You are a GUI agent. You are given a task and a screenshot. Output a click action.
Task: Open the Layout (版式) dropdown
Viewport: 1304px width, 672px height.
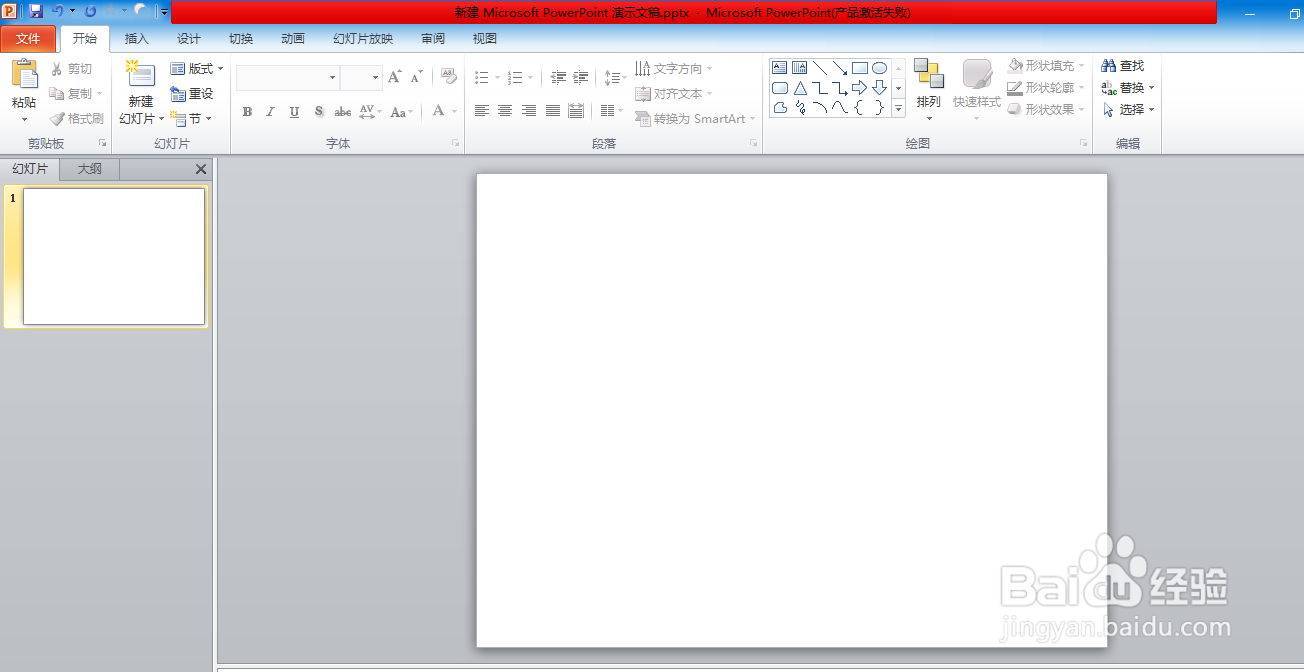197,69
